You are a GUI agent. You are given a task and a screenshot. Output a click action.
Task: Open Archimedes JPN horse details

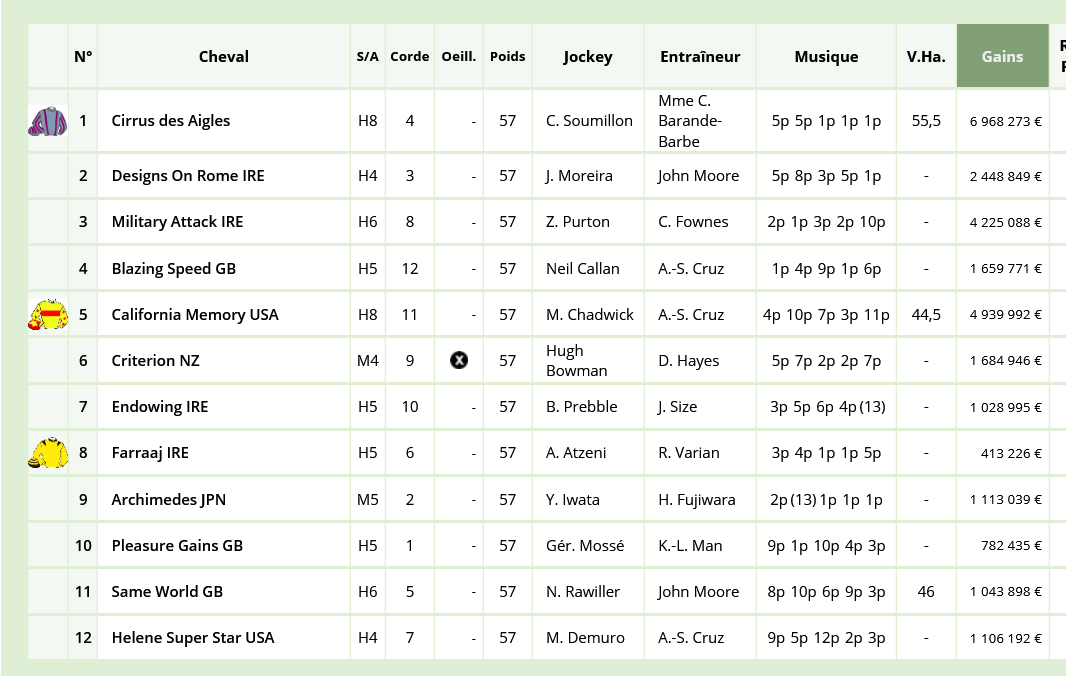point(169,500)
